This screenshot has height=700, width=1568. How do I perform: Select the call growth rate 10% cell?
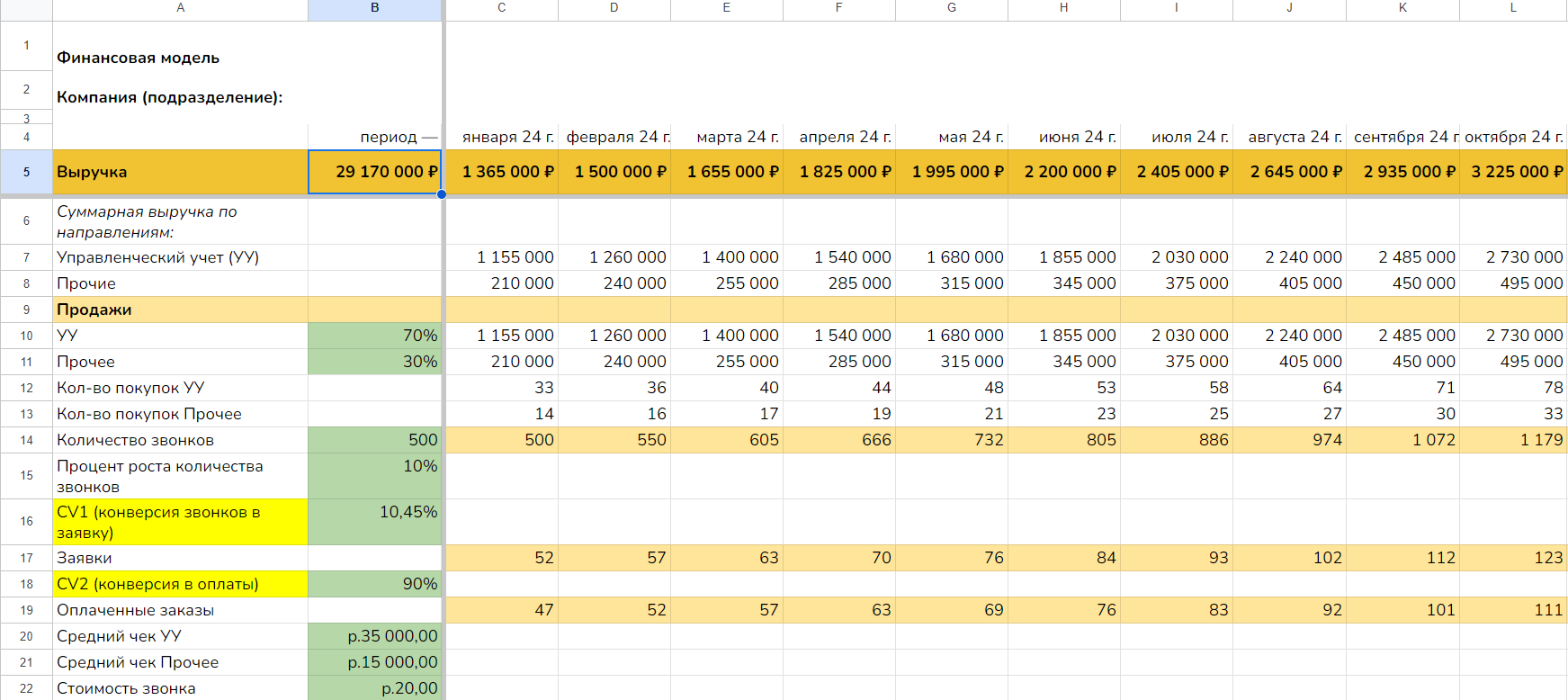(x=375, y=475)
